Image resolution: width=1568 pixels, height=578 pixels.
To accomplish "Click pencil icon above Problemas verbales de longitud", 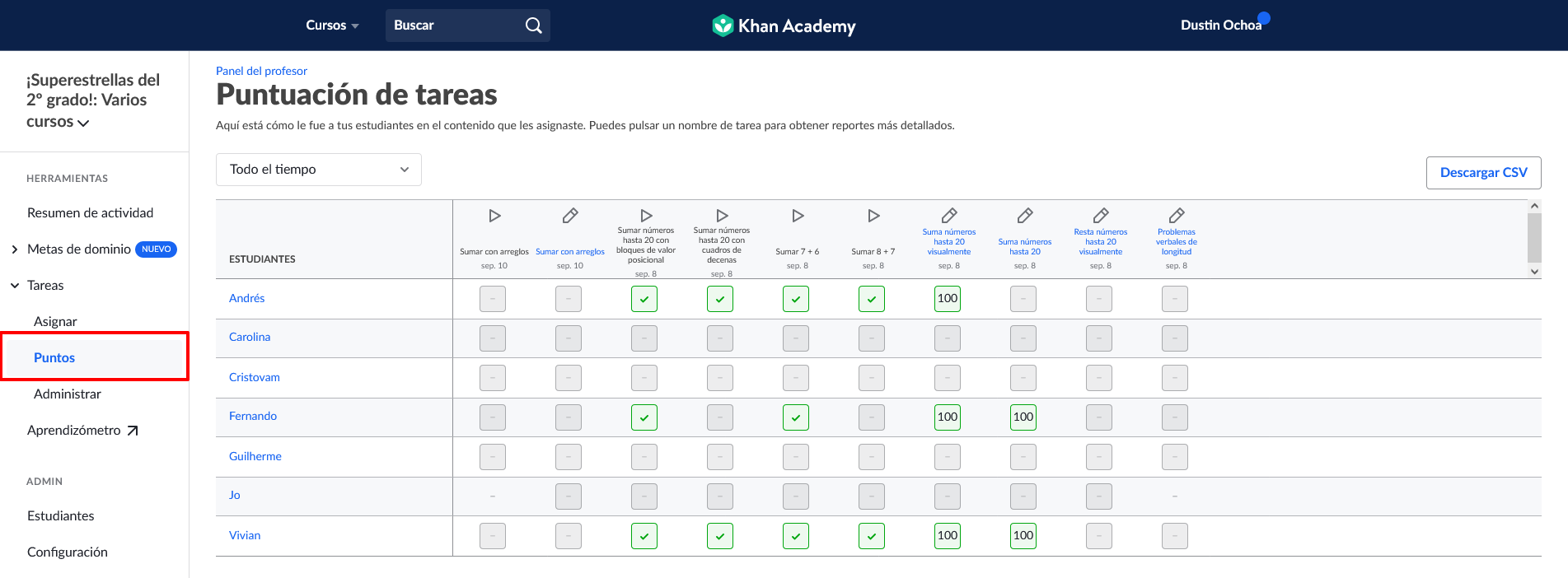I will coord(1177,216).
